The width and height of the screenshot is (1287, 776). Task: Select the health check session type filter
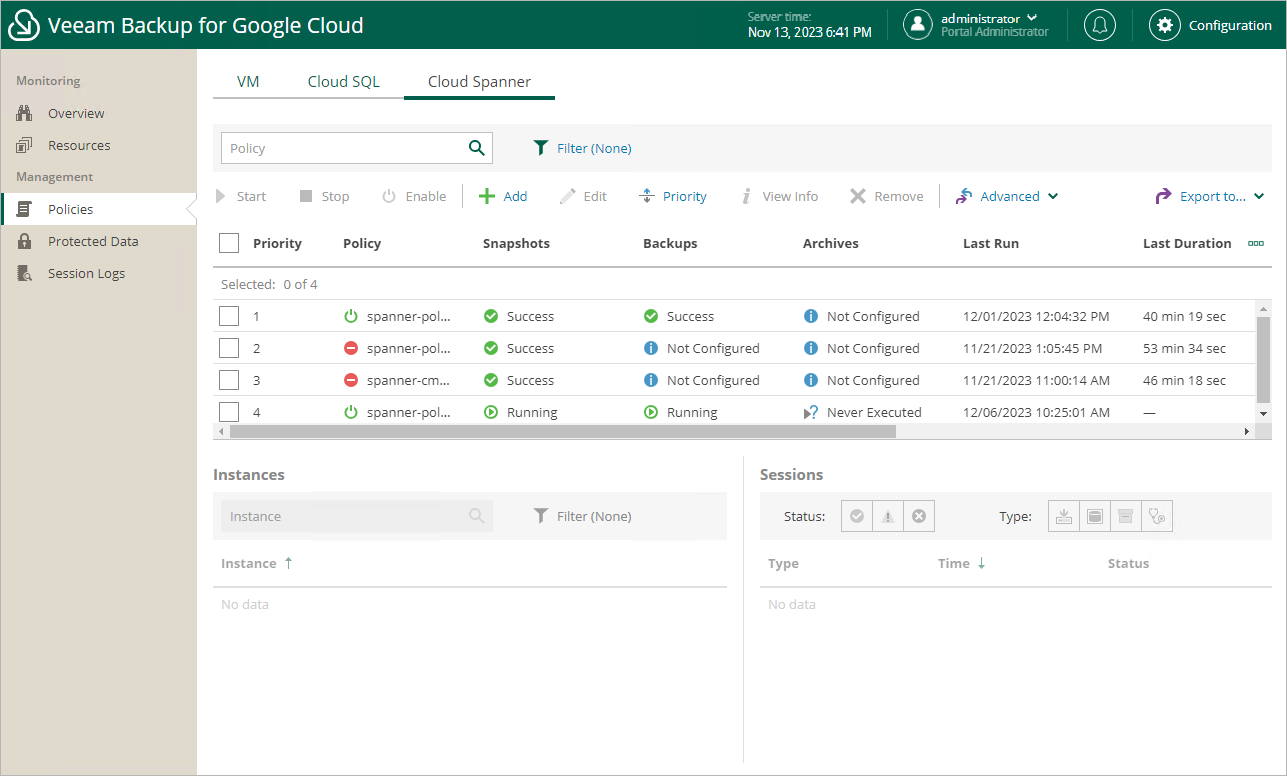coord(1157,516)
